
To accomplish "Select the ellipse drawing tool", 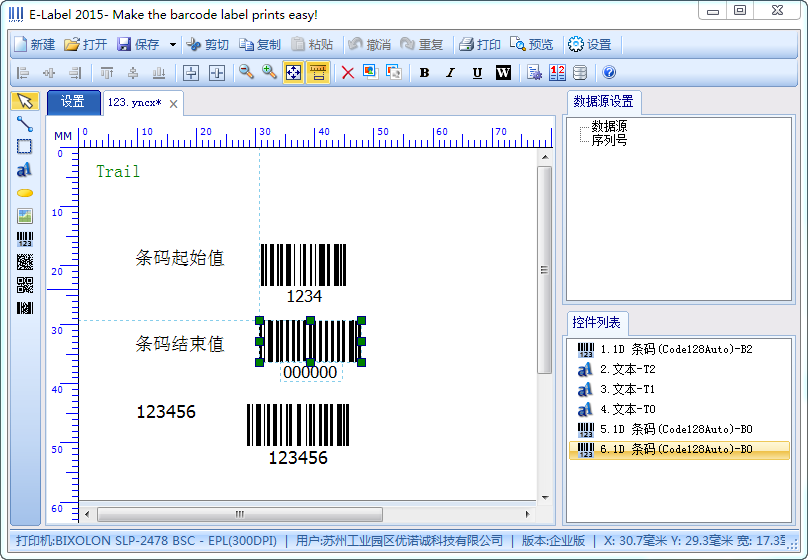I will coord(25,193).
